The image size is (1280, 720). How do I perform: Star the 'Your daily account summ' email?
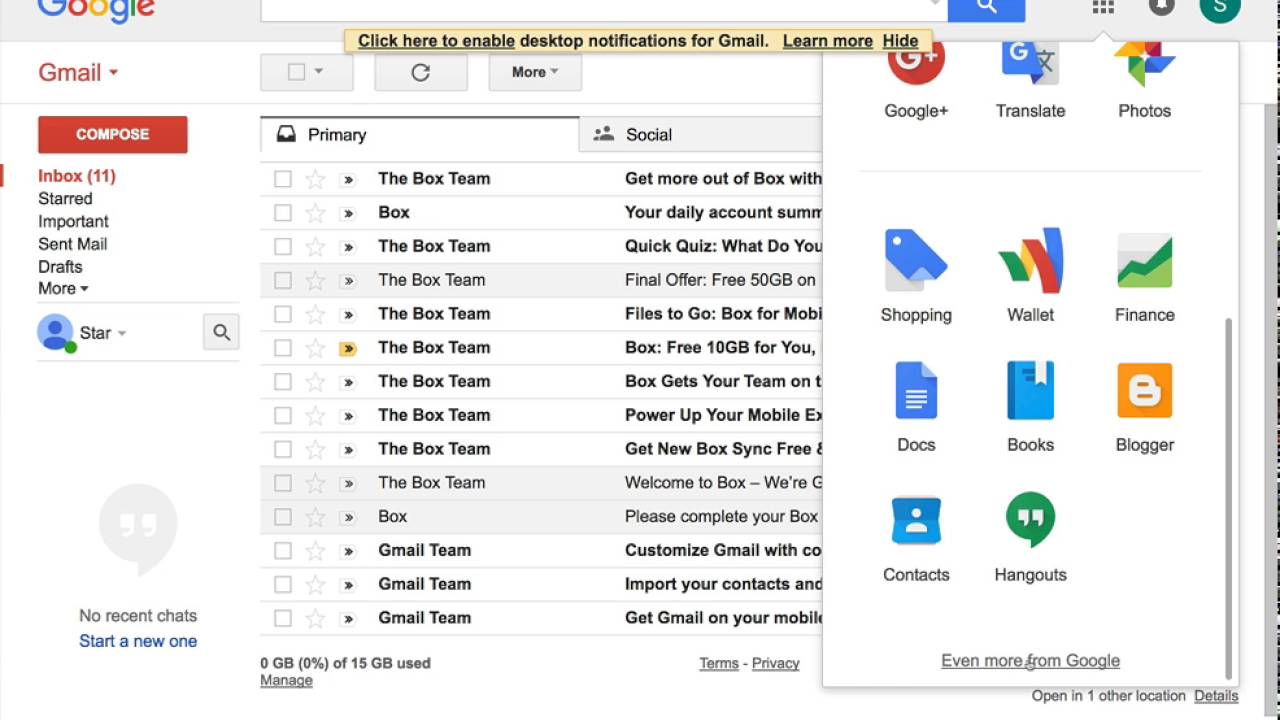[315, 213]
